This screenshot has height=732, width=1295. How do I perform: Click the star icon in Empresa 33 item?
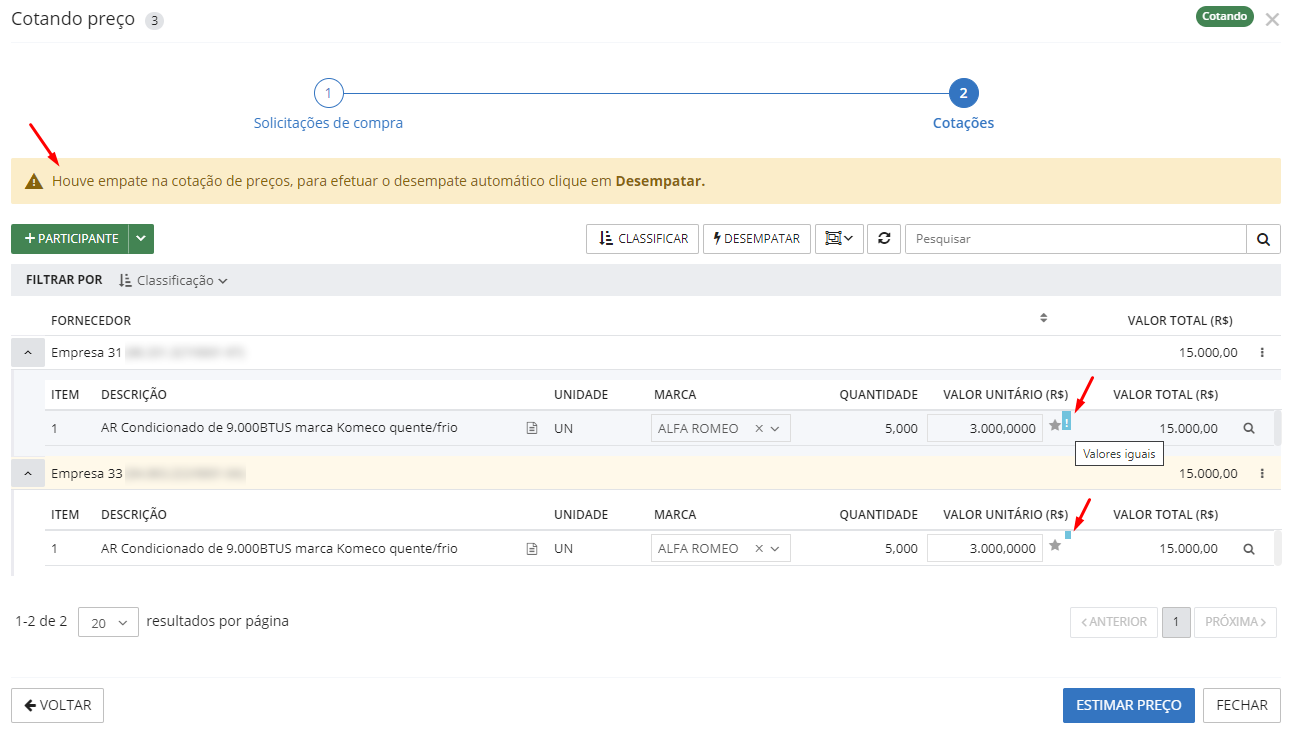pyautogui.click(x=1054, y=545)
